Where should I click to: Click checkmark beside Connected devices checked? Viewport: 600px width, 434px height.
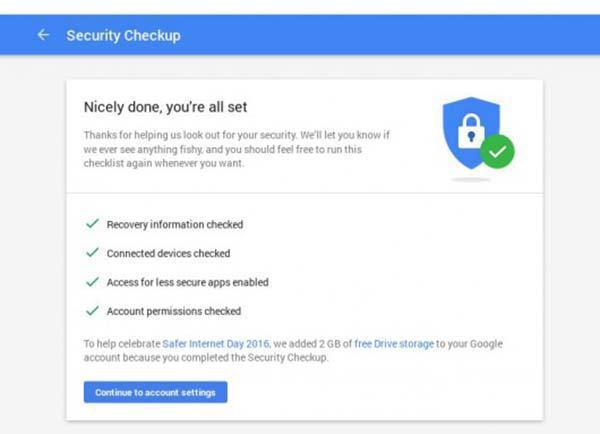tap(92, 253)
